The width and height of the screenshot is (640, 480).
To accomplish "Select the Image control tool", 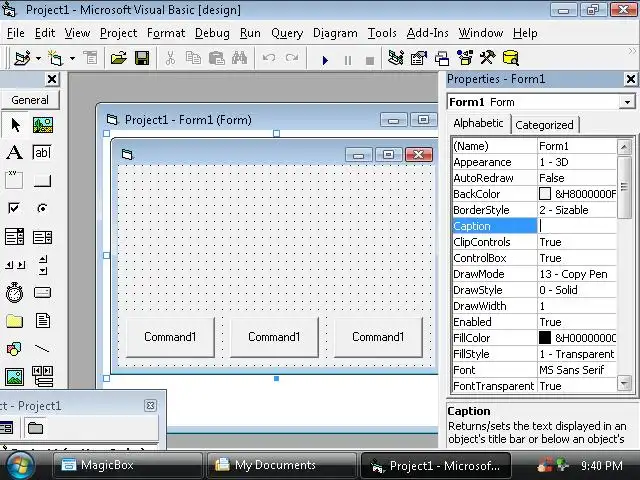I will tap(14, 377).
